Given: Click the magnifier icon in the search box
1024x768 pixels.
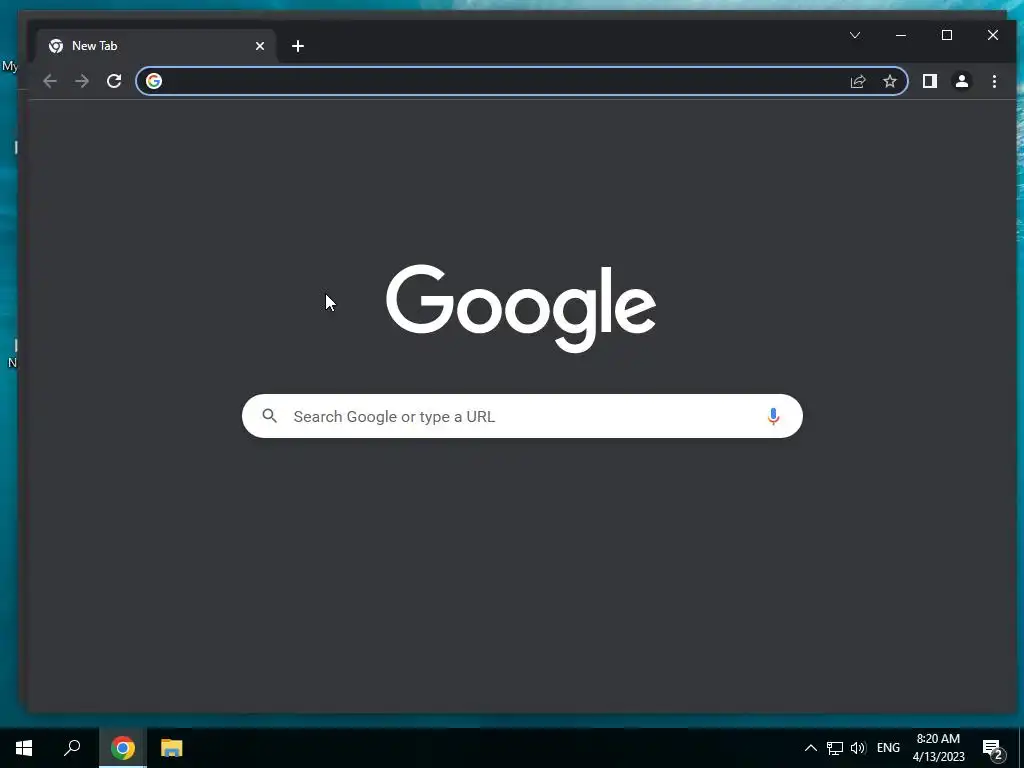Looking at the screenshot, I should click(x=270, y=416).
